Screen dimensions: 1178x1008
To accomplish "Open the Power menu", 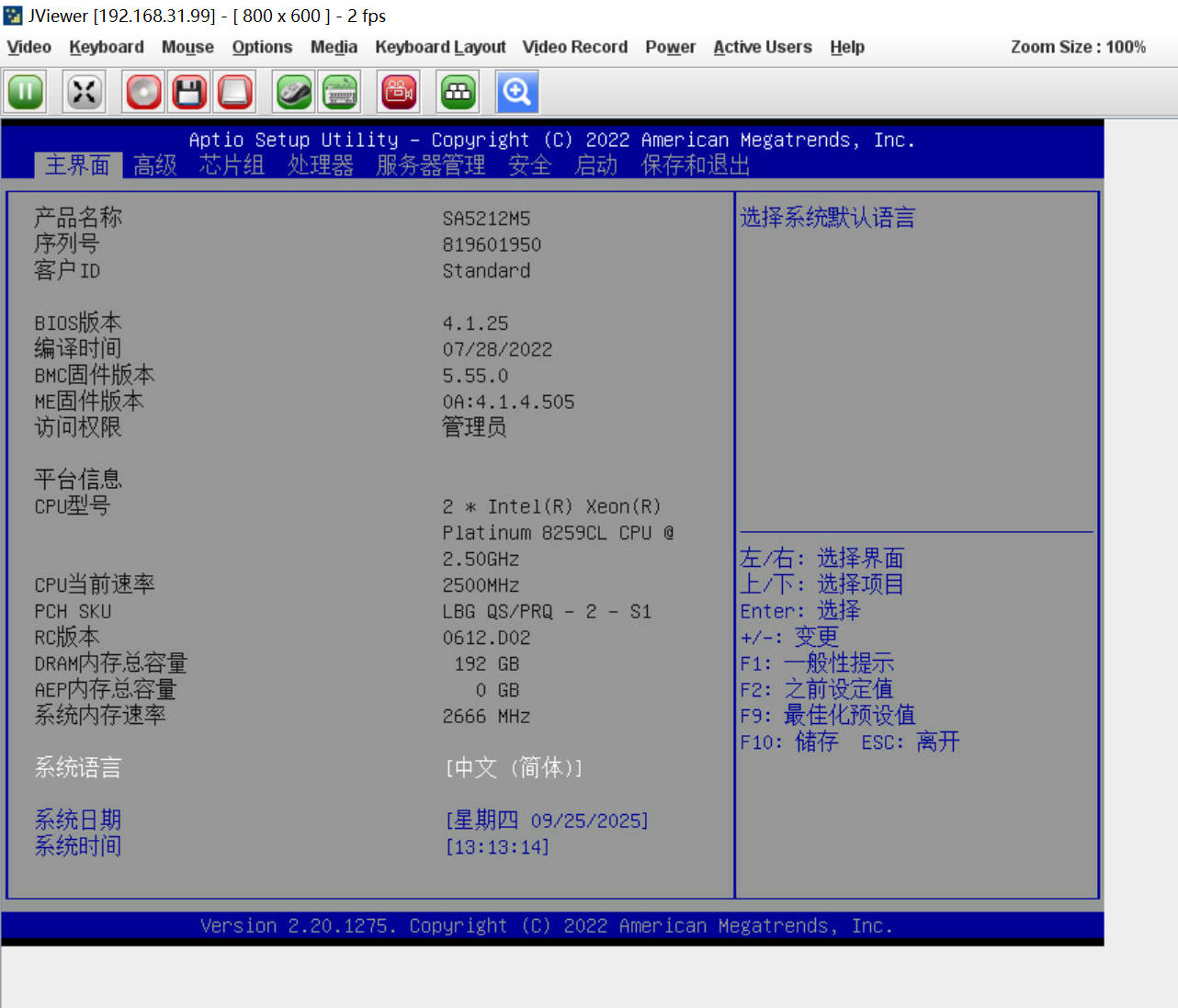I will pos(670,47).
